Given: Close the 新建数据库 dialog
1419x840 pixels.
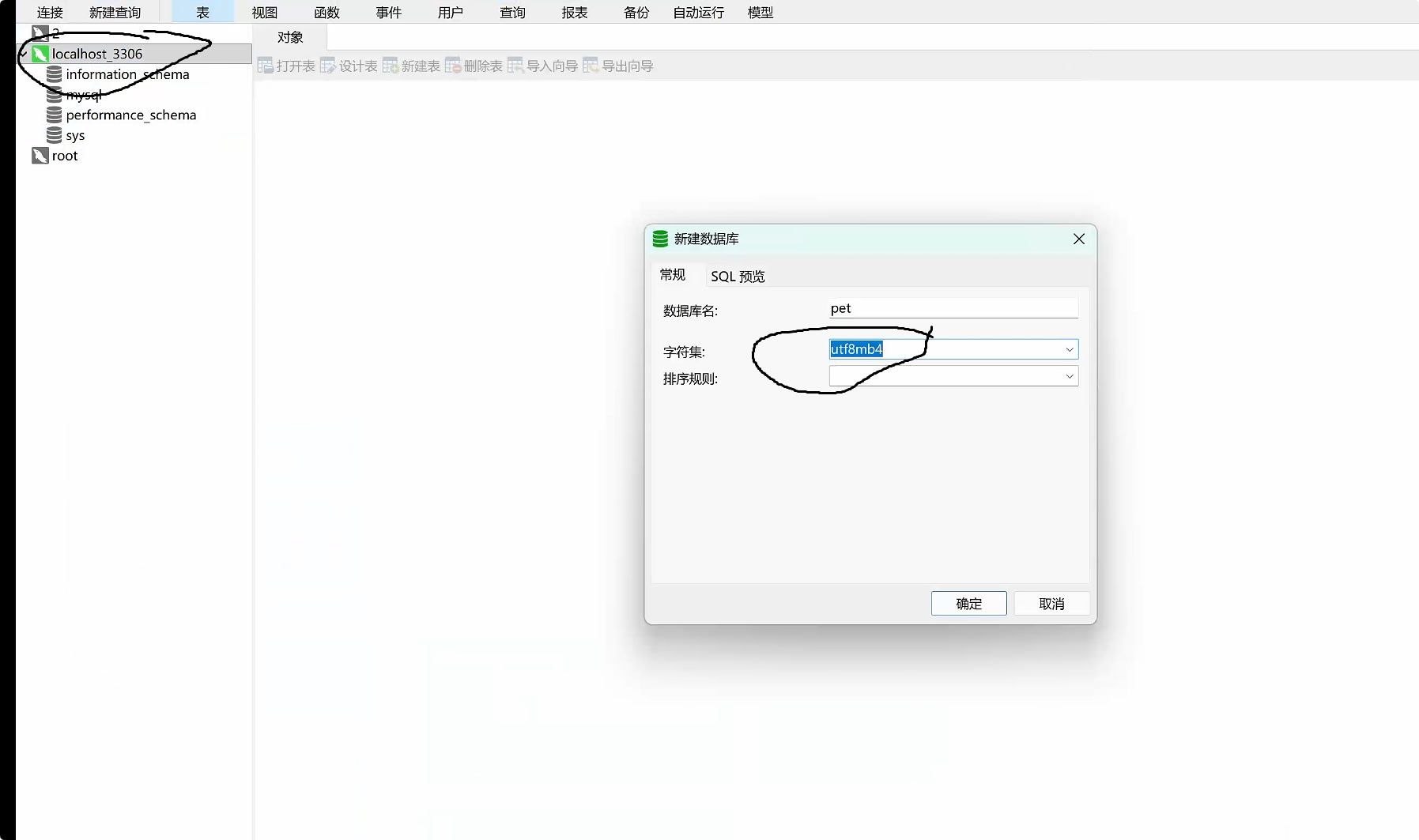Looking at the screenshot, I should [x=1078, y=239].
